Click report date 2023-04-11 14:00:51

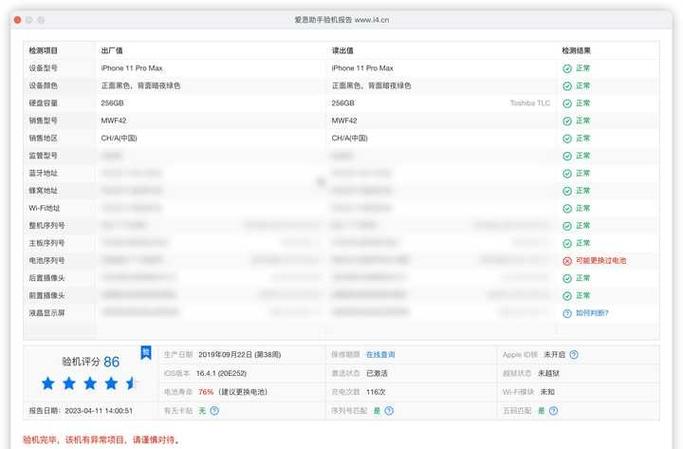pyautogui.click(x=98, y=411)
